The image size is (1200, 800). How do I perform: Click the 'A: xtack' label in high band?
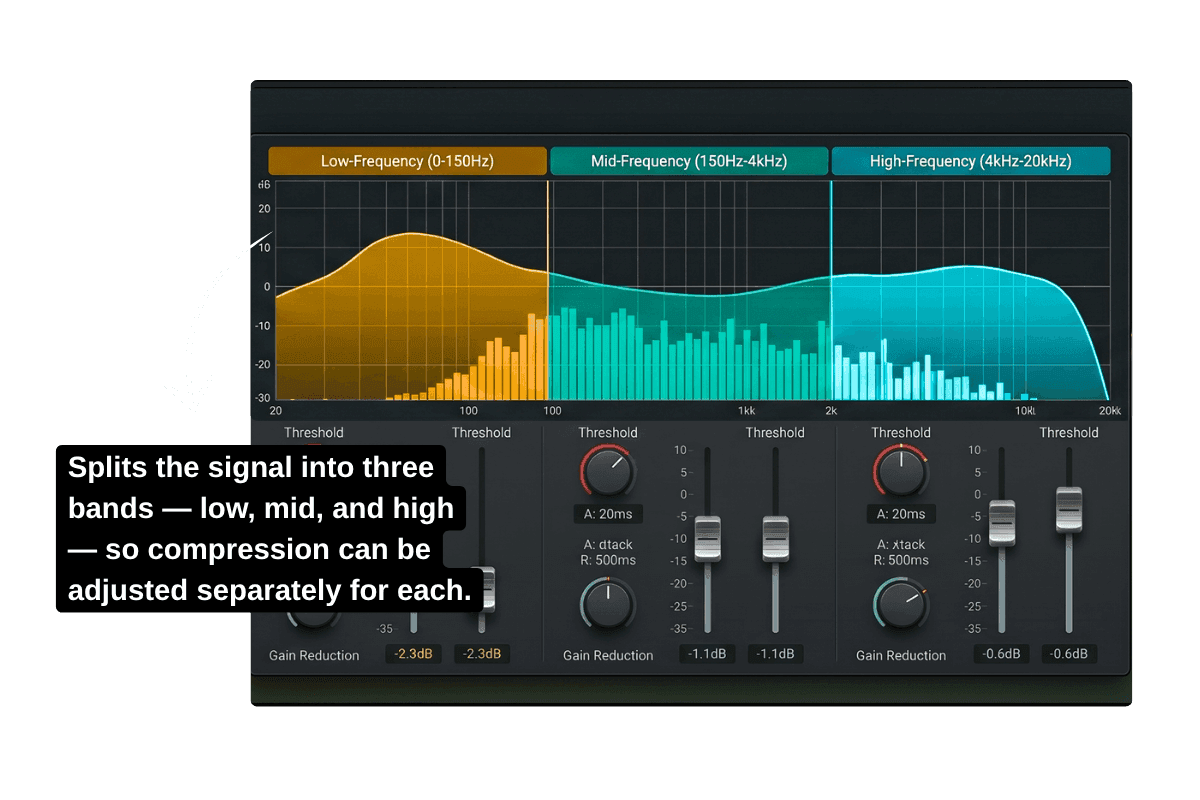(x=901, y=545)
